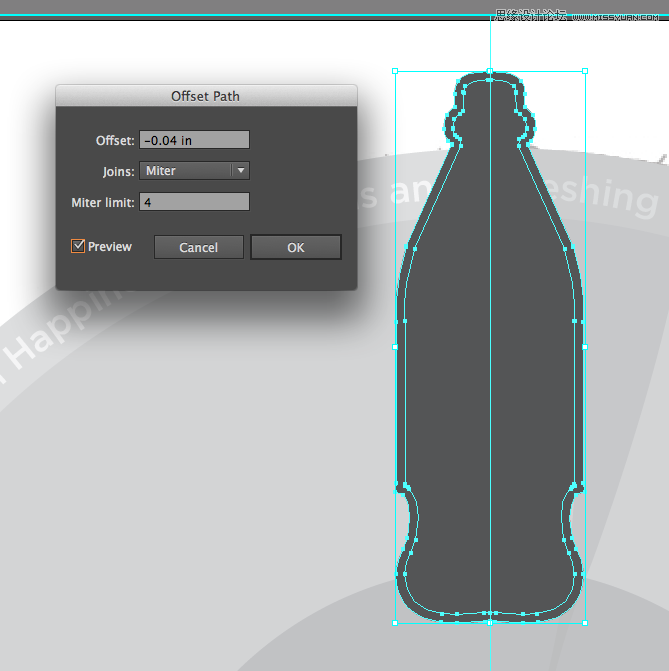Click the top-left bounding box handle of the bottle
Screen dimensions: 669x671
coord(395,71)
